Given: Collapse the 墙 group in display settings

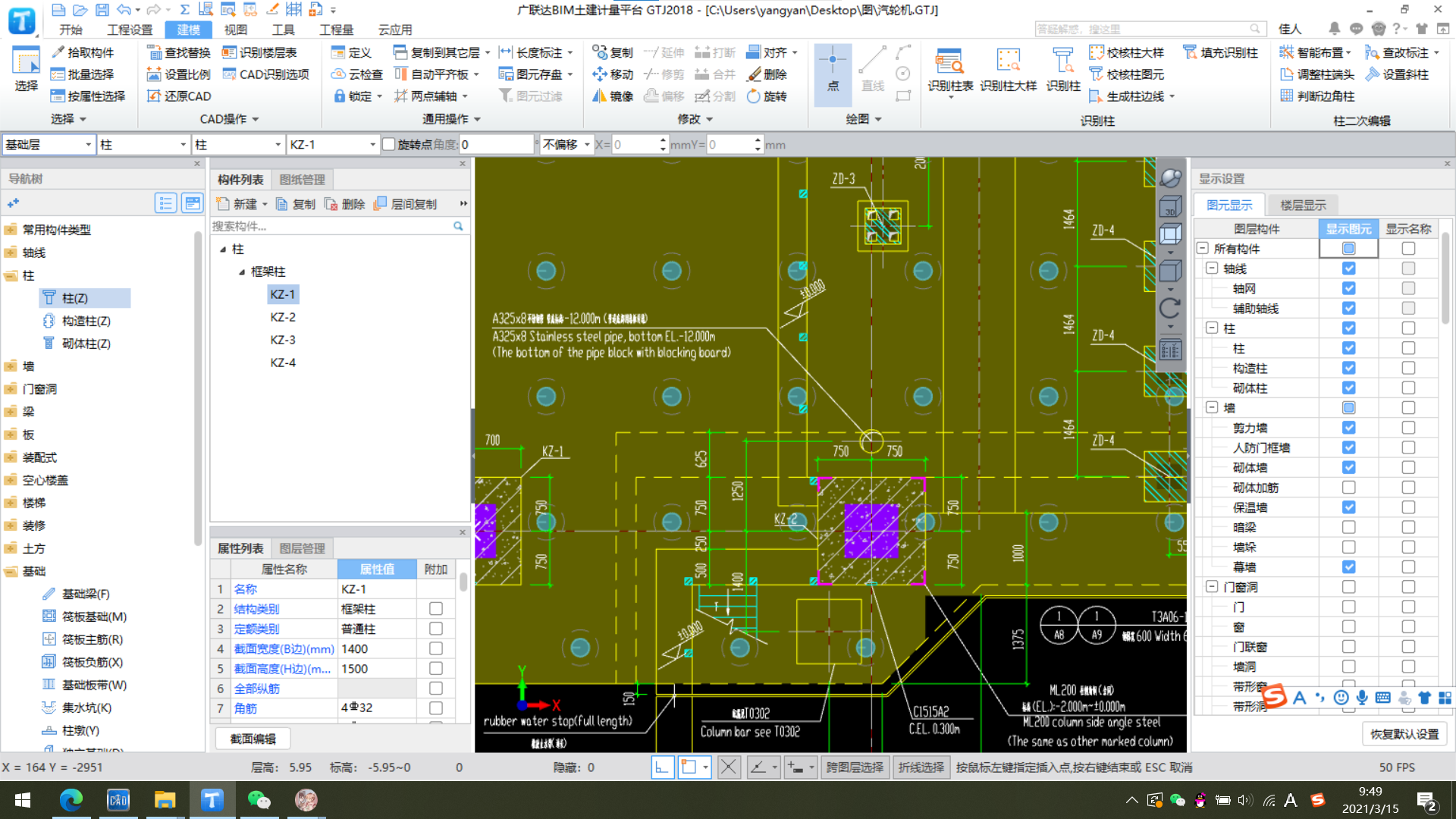Looking at the screenshot, I should click(1212, 407).
